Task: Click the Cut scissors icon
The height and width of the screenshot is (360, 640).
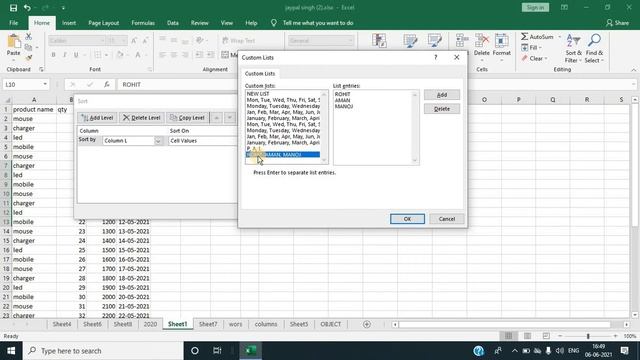Action: [29, 37]
